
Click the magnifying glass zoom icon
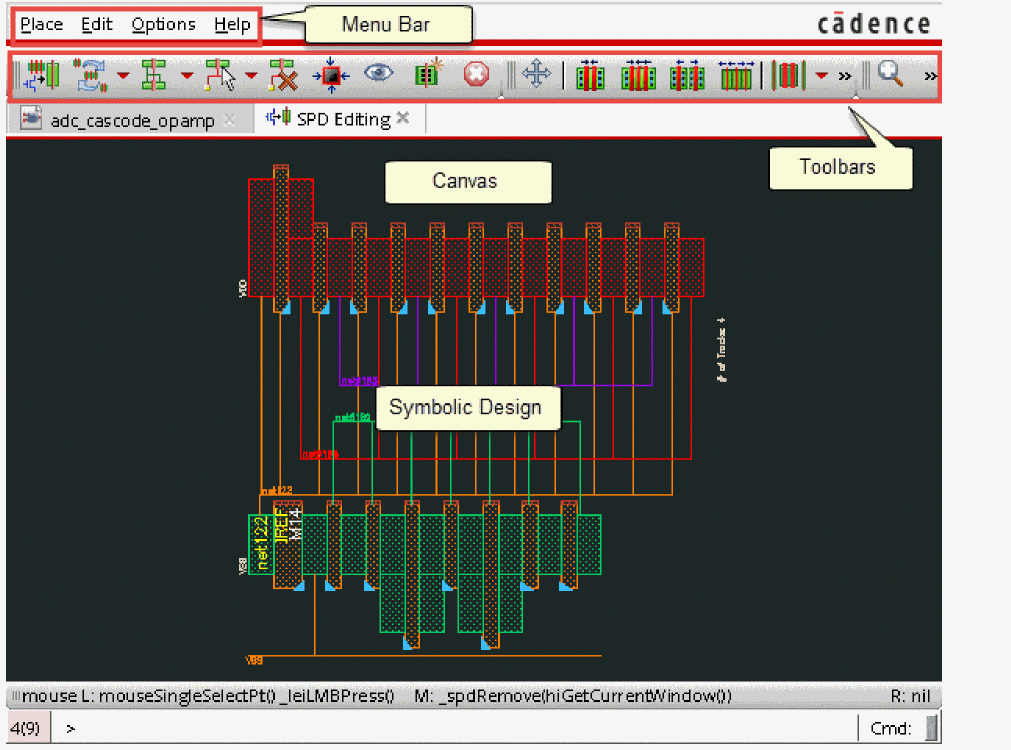(x=890, y=75)
